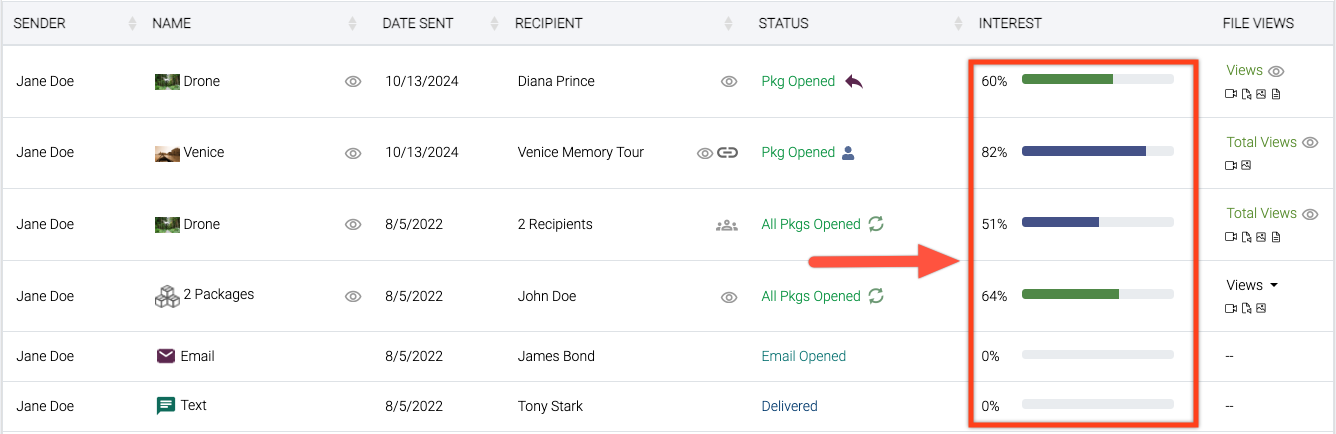This screenshot has height=434, width=1336.
Task: Toggle the eye icon next to Venice package name
Action: pyautogui.click(x=353, y=154)
